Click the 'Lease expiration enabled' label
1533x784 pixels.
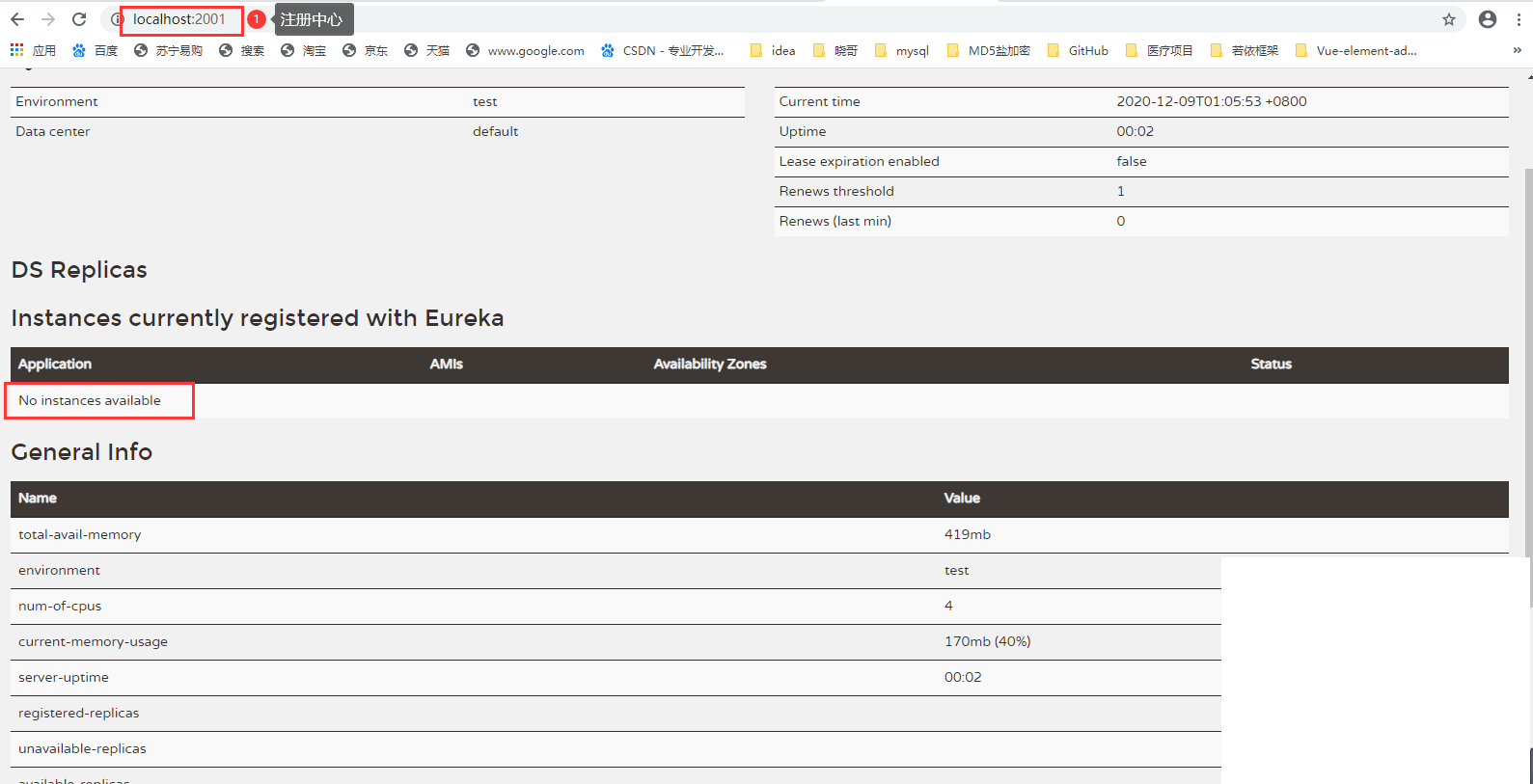tap(860, 161)
